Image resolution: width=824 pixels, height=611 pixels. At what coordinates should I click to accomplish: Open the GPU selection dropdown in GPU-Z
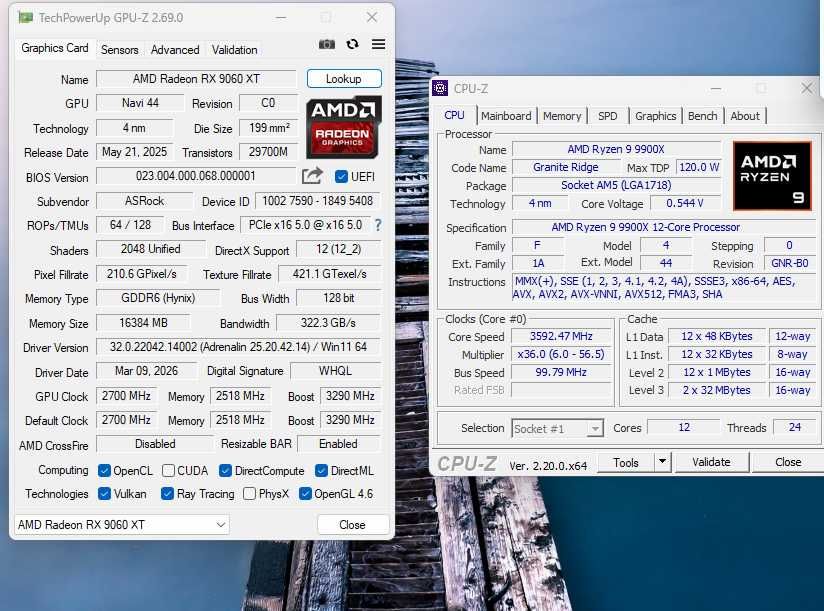[122, 524]
